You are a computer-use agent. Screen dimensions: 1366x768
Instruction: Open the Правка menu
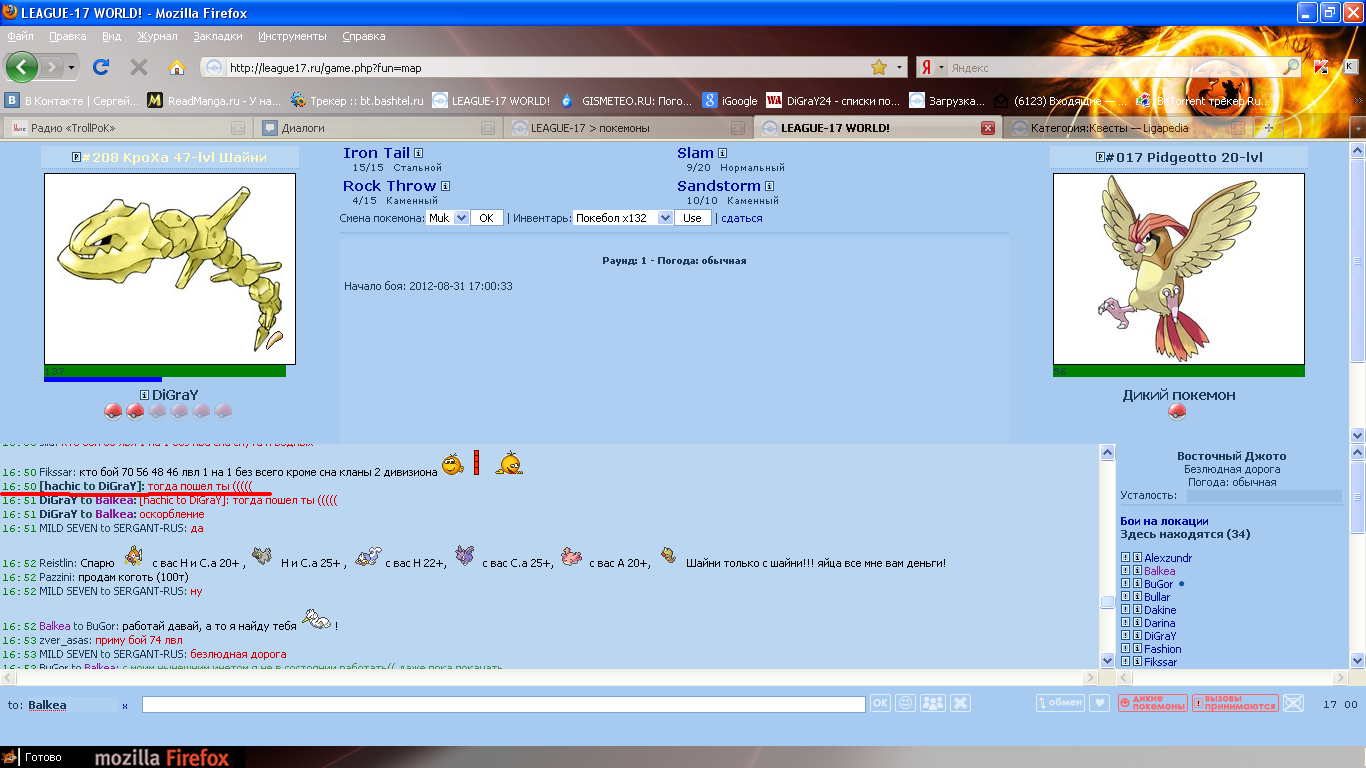(67, 36)
